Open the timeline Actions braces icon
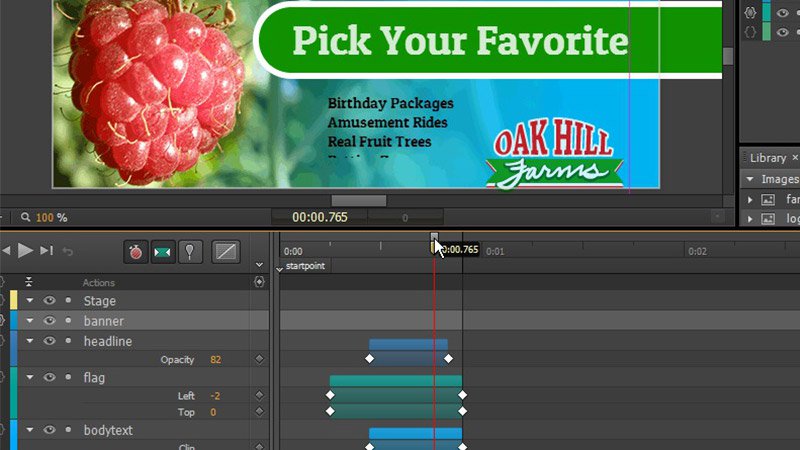The width and height of the screenshot is (800, 450). tap(259, 282)
